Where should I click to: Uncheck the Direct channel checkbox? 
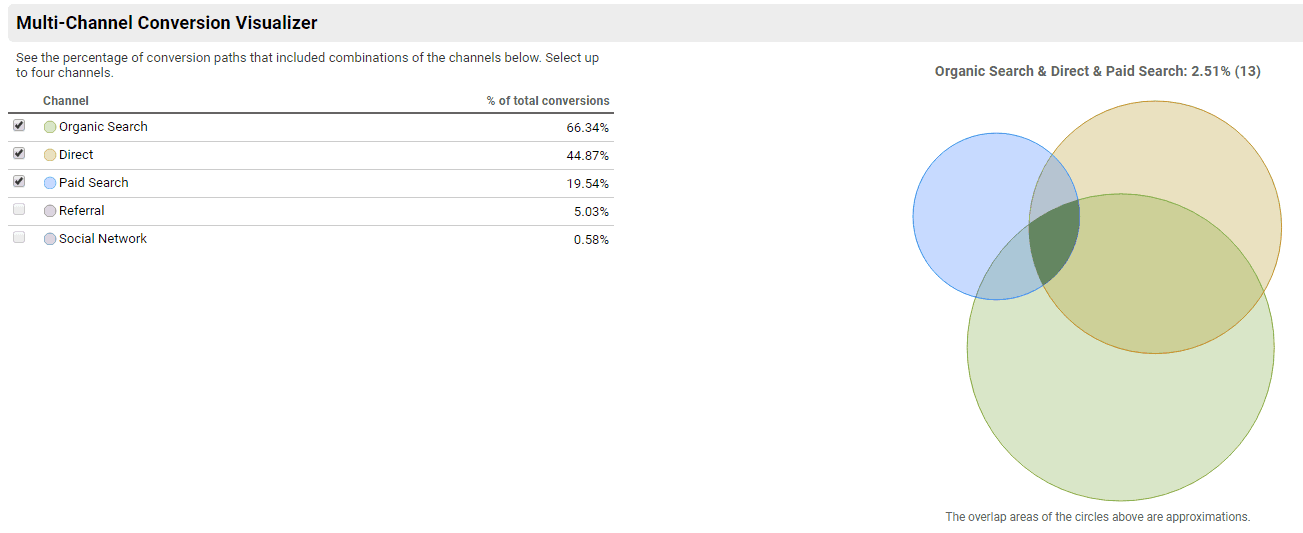pos(19,154)
